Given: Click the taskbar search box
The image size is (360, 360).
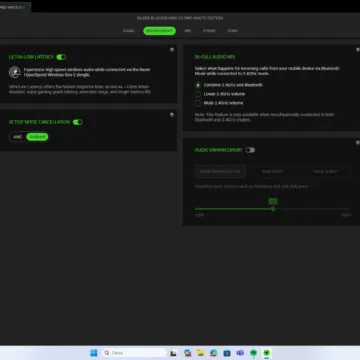Looking at the screenshot, I should [134, 353].
